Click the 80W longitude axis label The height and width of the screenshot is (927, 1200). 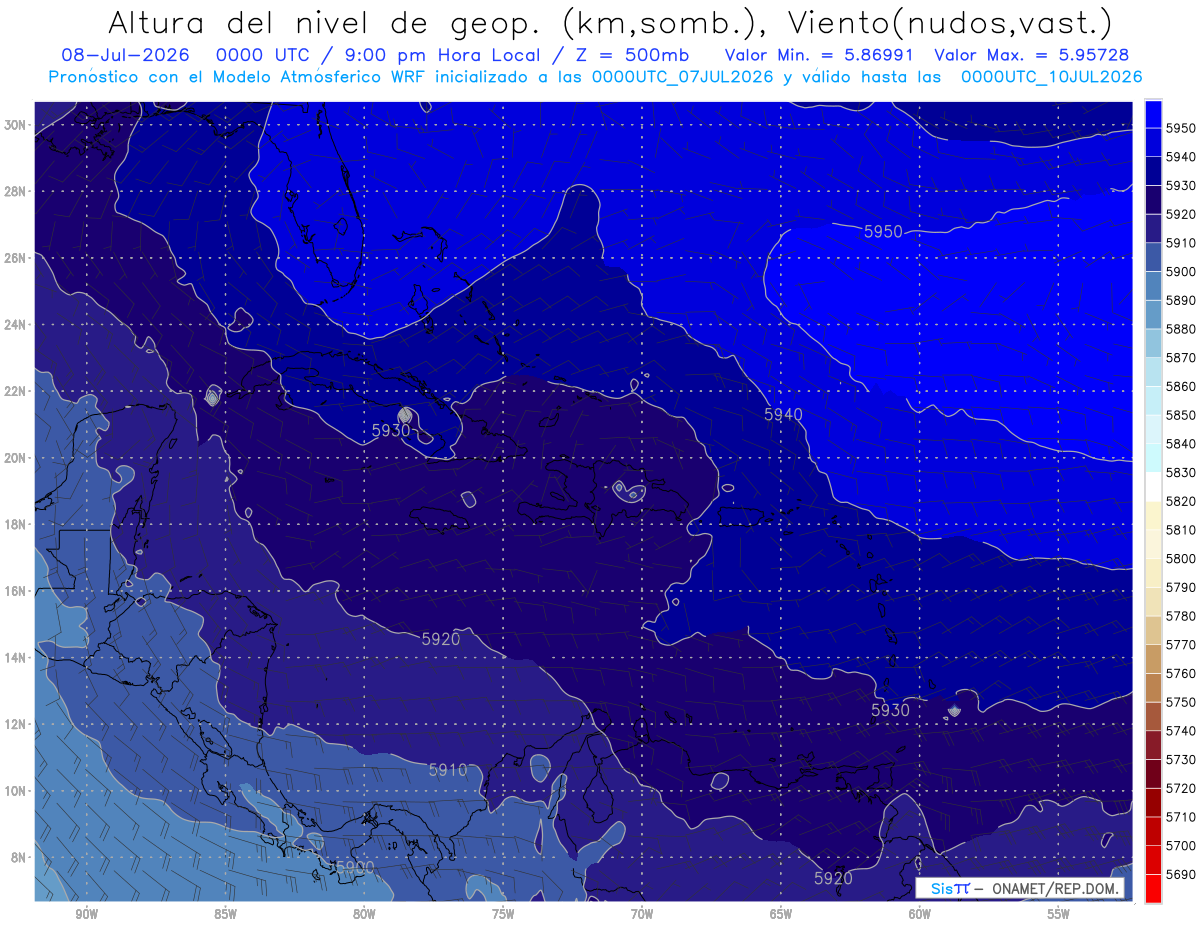(364, 914)
